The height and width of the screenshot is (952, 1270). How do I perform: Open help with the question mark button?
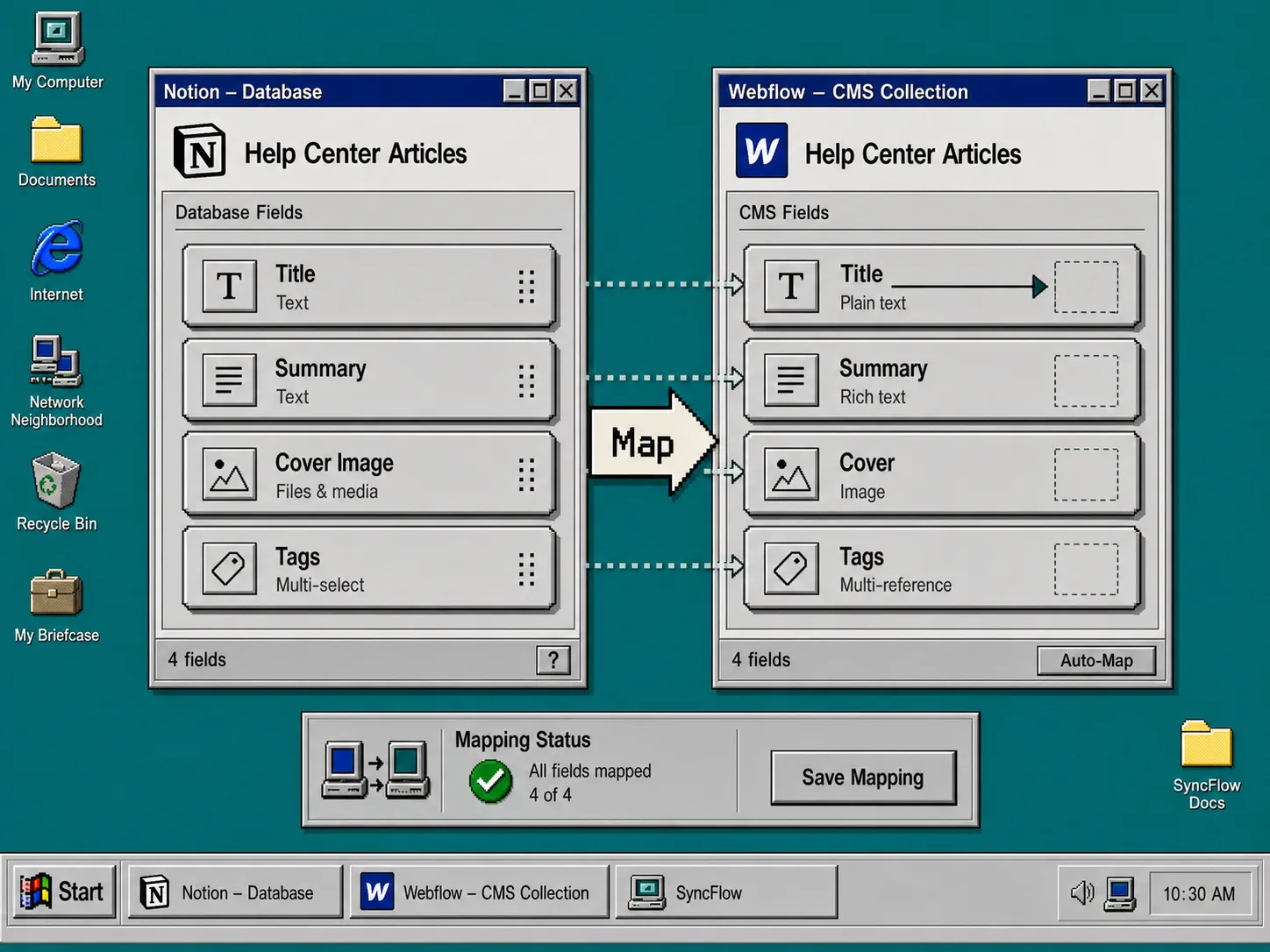pos(553,660)
